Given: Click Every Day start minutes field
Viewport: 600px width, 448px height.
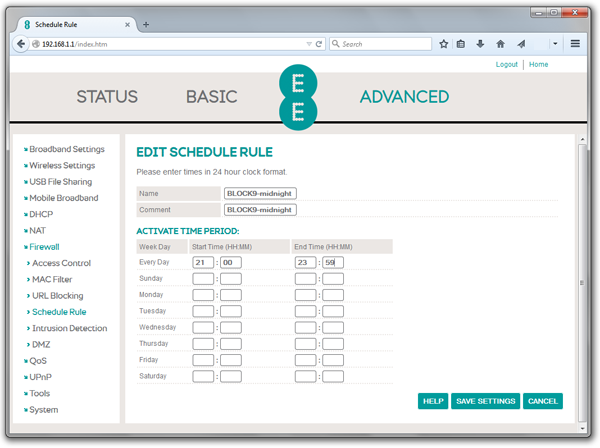Looking at the screenshot, I should point(231,262).
